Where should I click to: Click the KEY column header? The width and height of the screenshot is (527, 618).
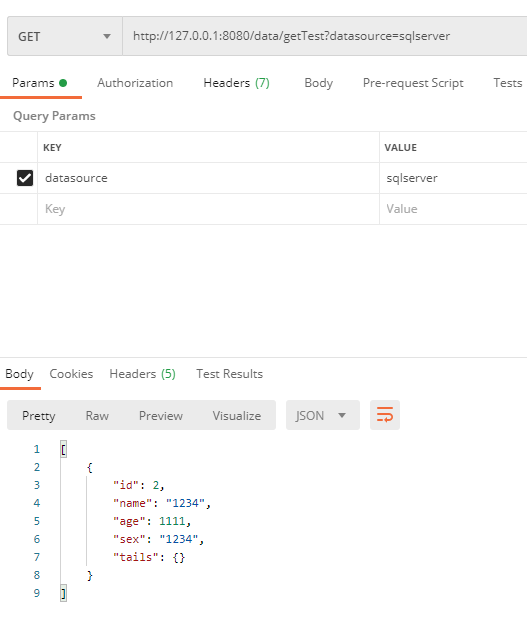click(x=52, y=147)
